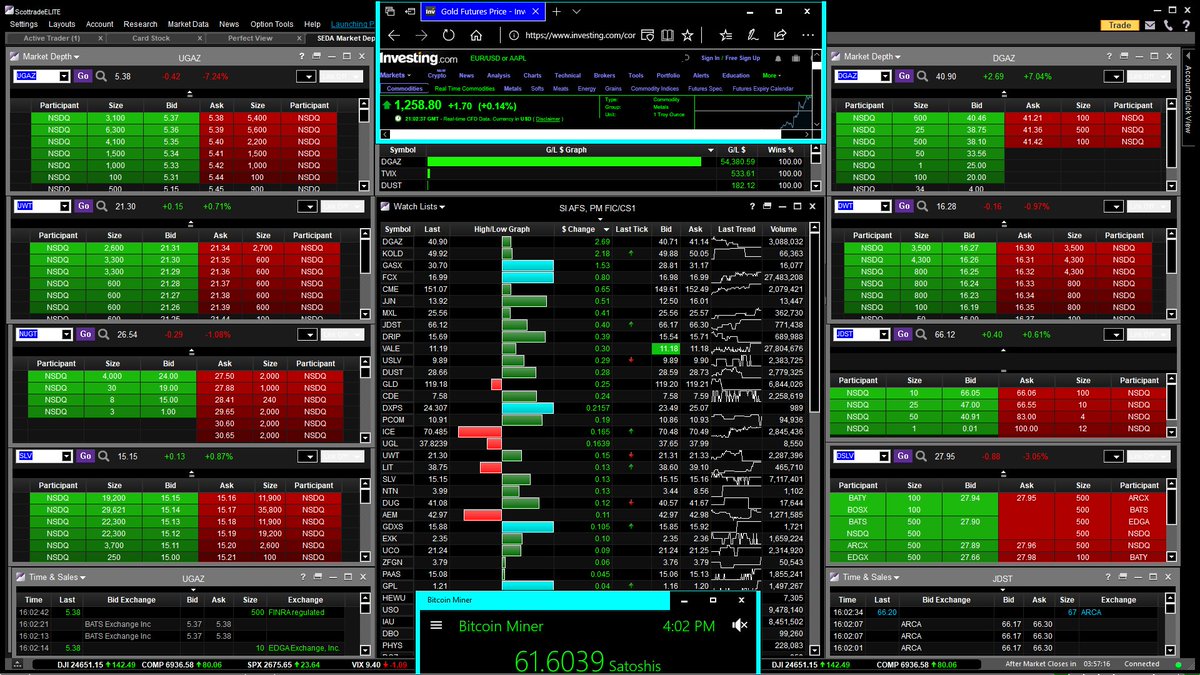Click the DGAZ profit bar in G/L graph
The image size is (1200, 675).
tap(566, 161)
